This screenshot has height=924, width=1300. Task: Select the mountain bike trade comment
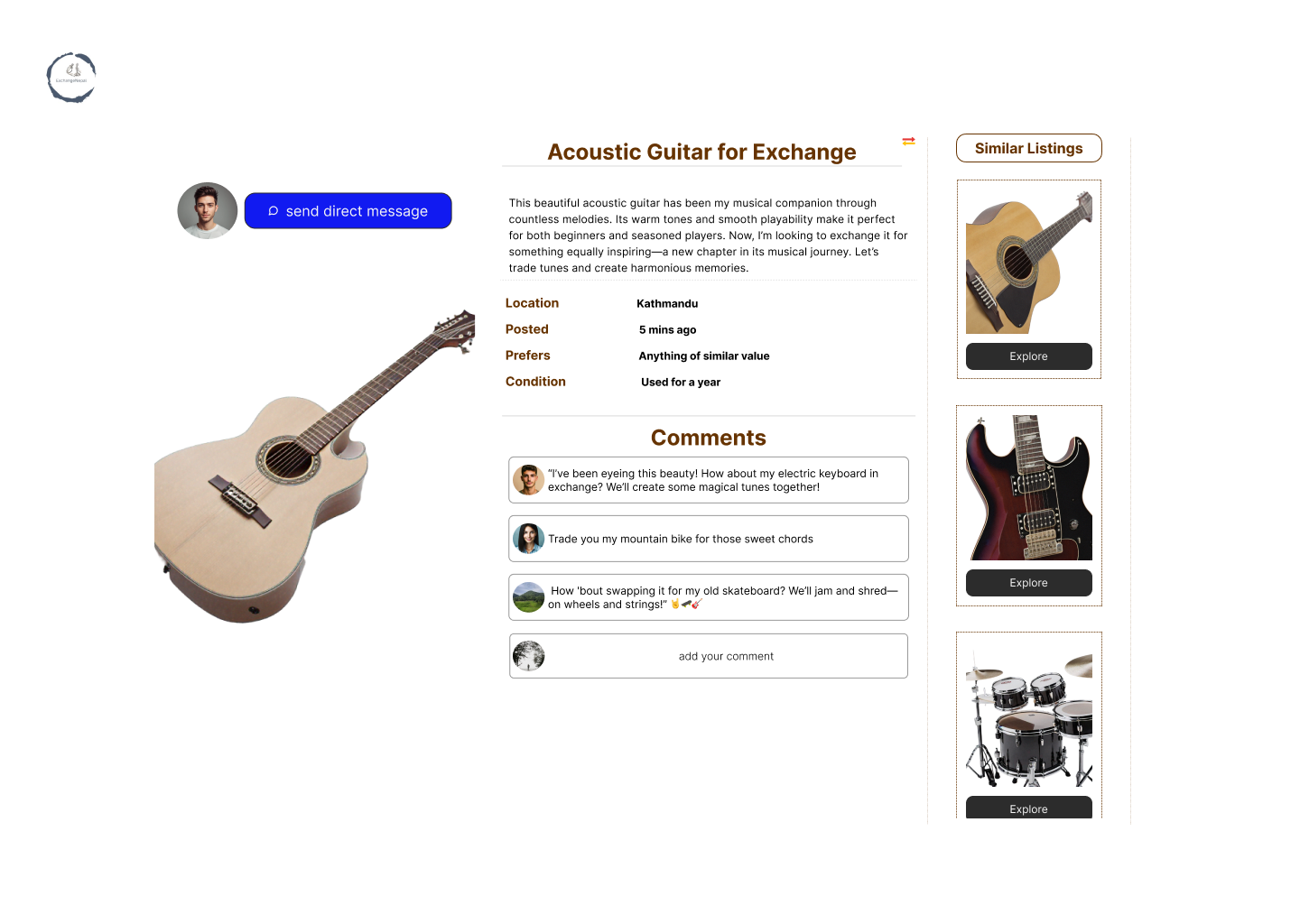[x=709, y=539]
